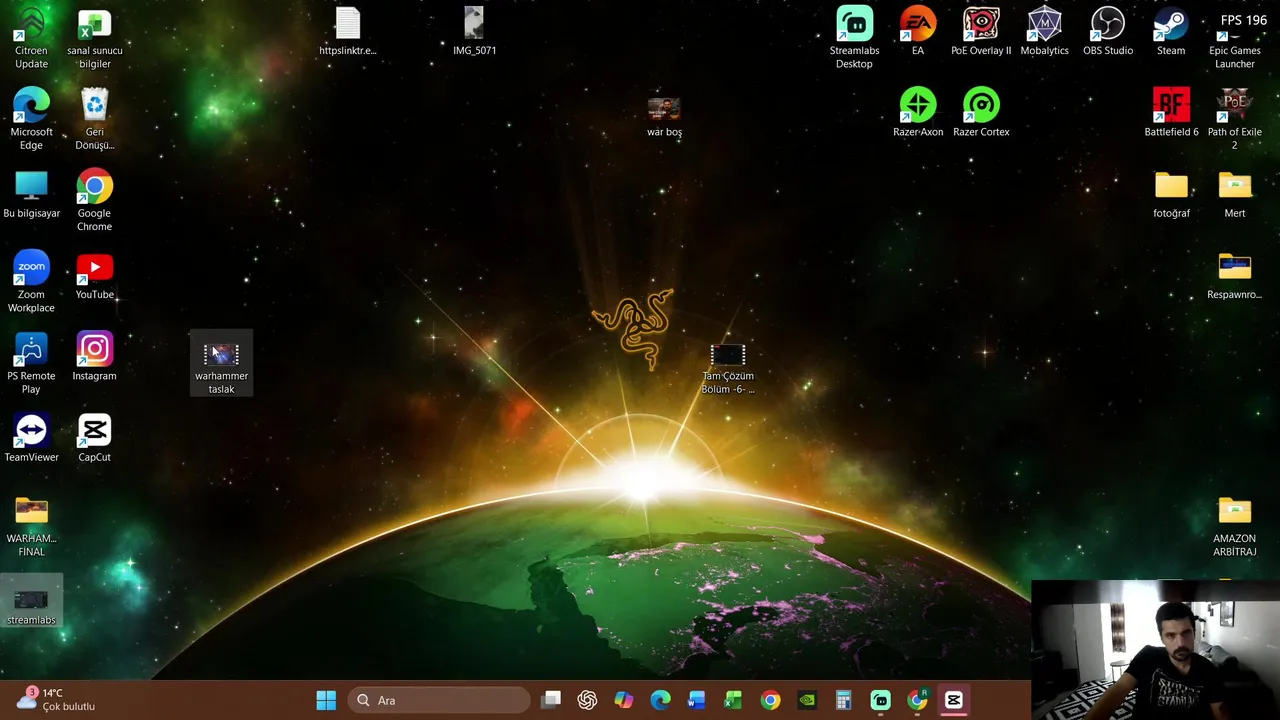Open the Chrome R profile taskbar icon
Screen dimensions: 1280x720
[917, 700]
